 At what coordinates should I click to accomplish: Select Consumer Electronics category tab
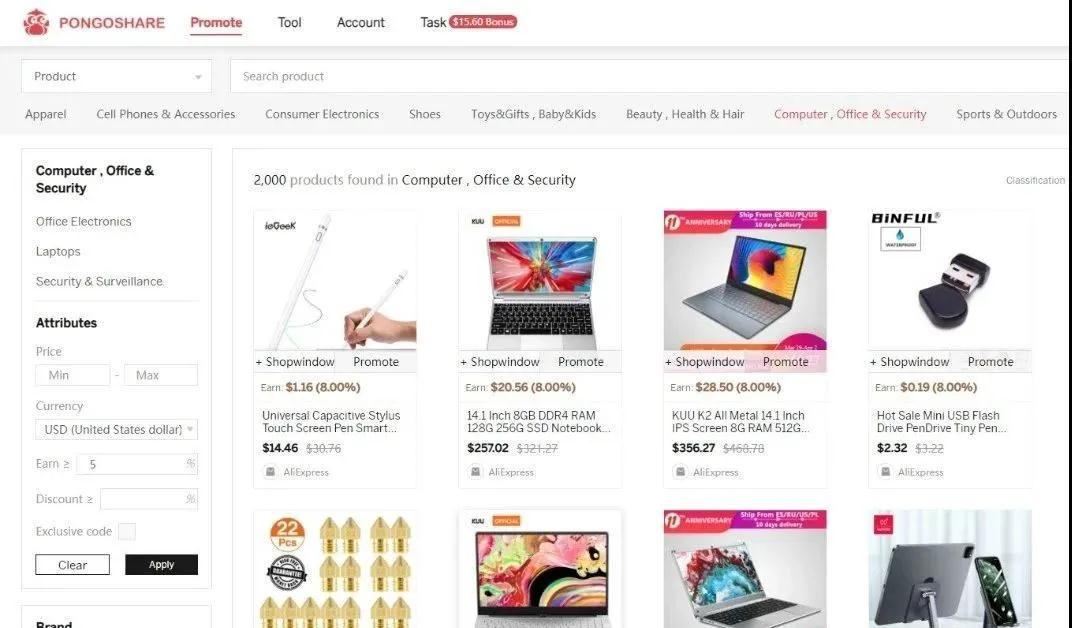coord(322,114)
